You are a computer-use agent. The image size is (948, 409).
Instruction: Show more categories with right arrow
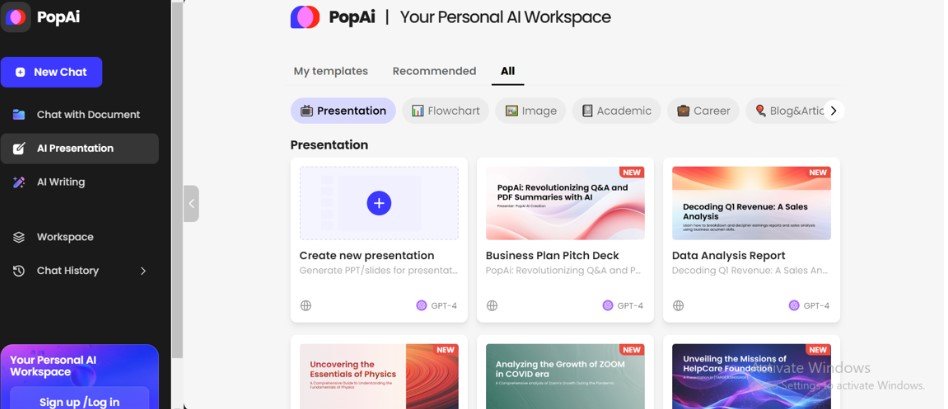(834, 111)
